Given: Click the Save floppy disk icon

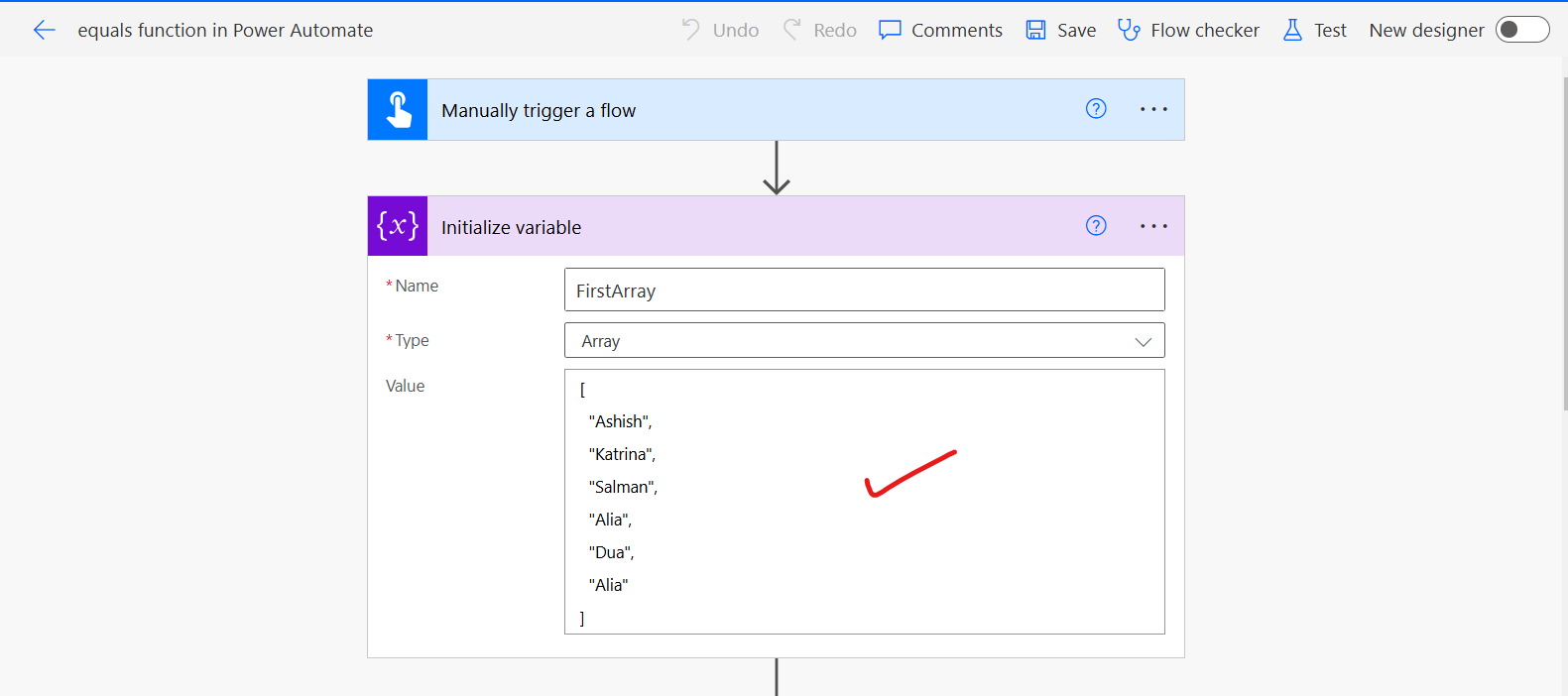Looking at the screenshot, I should pos(1035,30).
